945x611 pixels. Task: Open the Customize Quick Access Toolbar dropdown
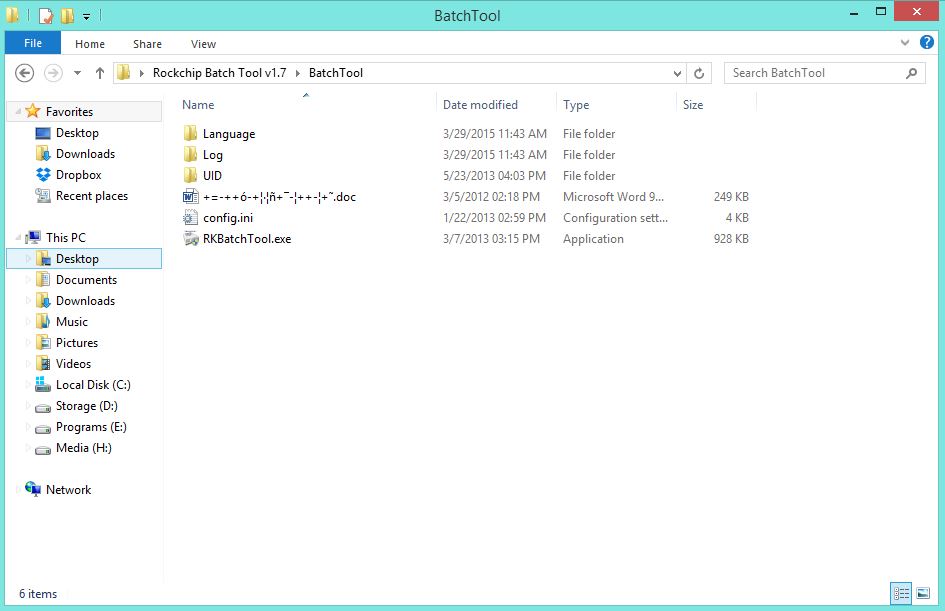point(86,16)
